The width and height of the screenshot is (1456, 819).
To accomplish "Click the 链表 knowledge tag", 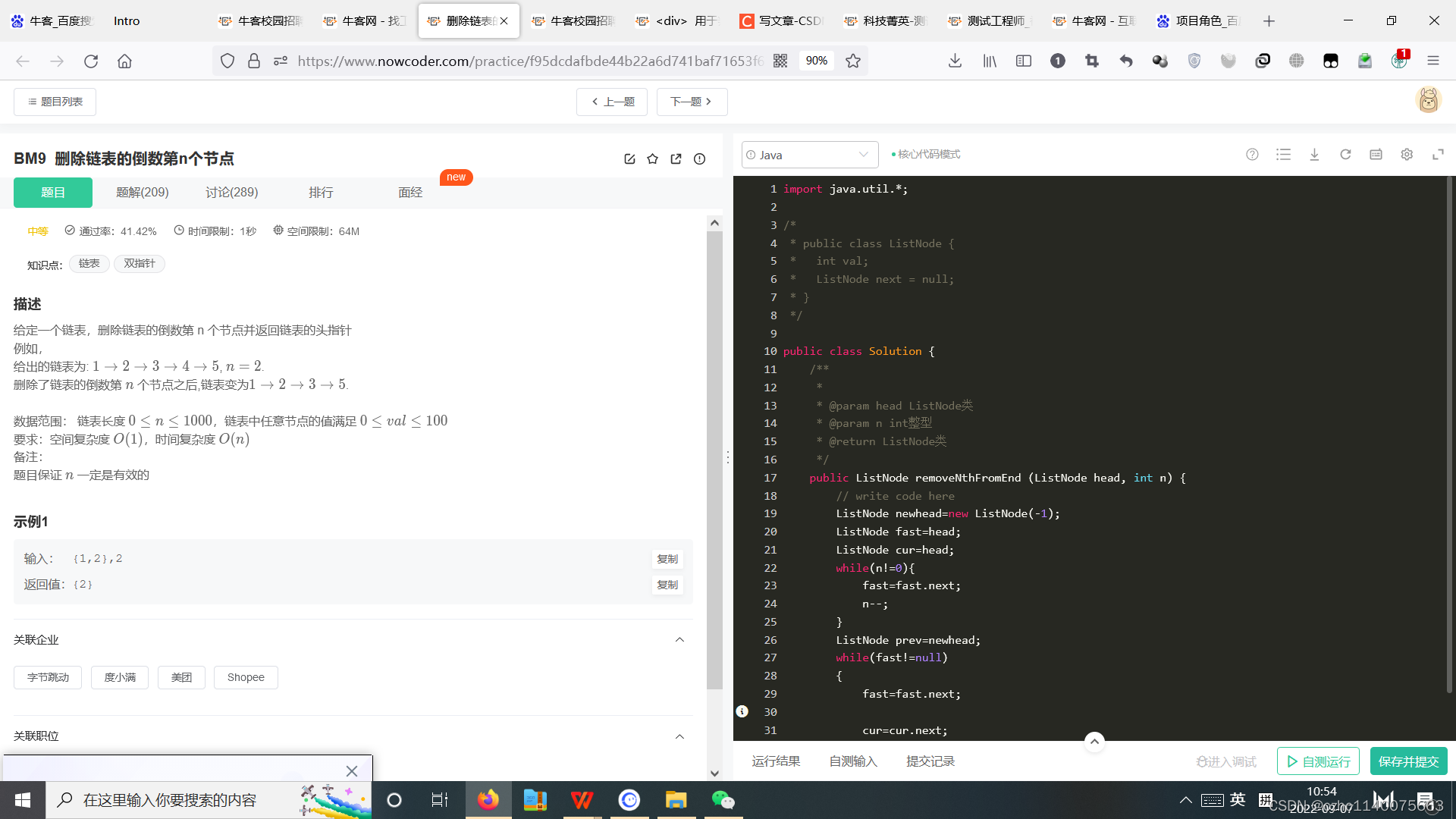I will click(x=89, y=264).
